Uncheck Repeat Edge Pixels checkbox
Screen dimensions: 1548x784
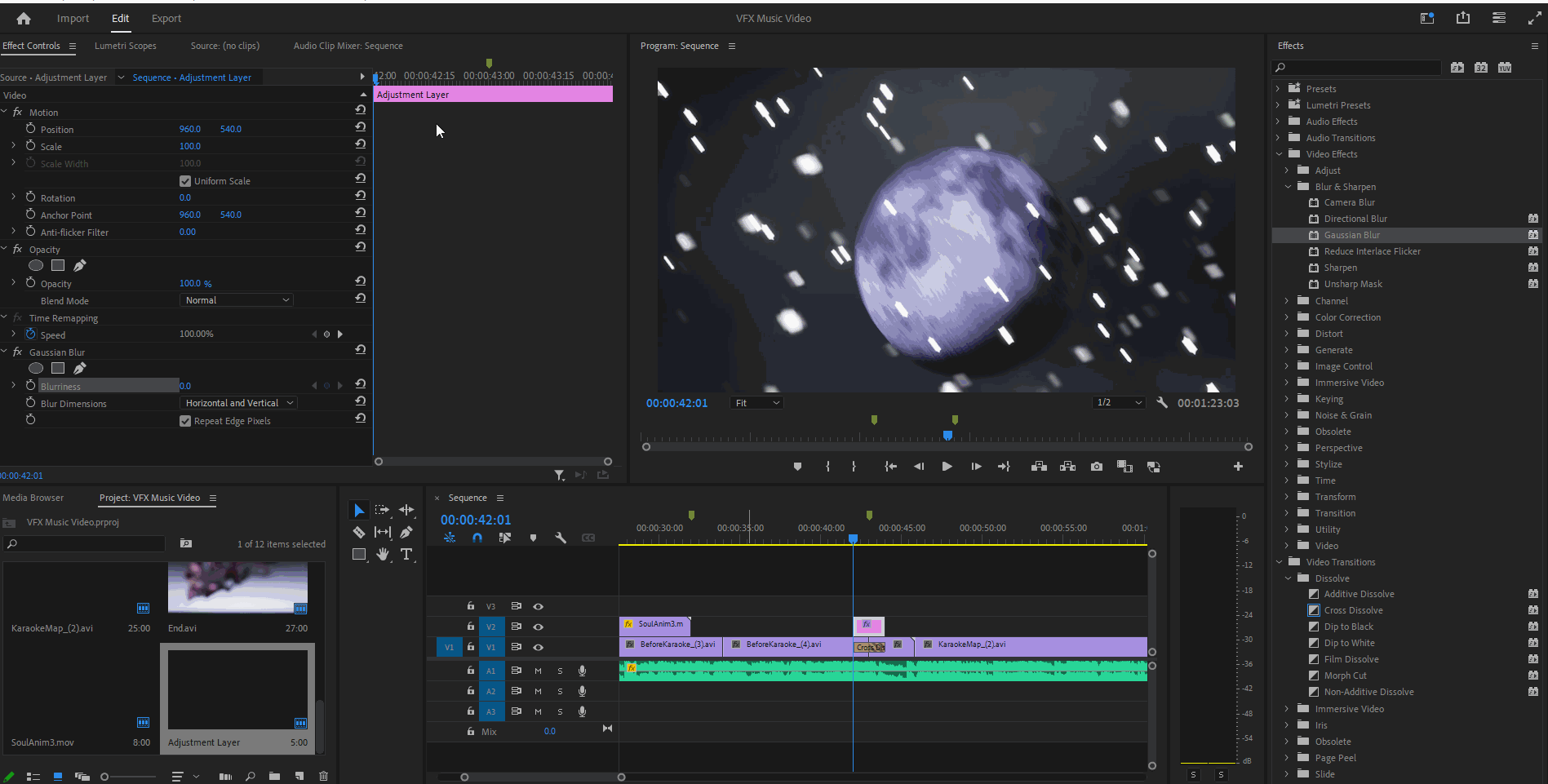coord(185,421)
